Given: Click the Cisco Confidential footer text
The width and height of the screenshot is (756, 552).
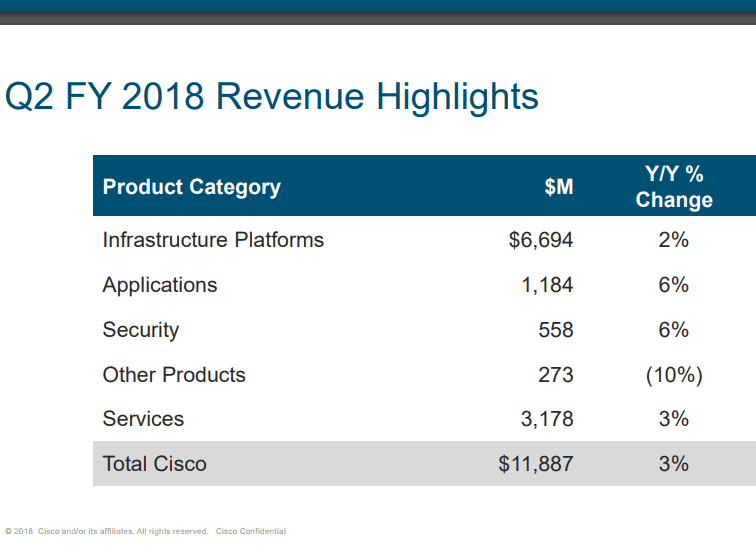Looking at the screenshot, I should (x=250, y=531).
